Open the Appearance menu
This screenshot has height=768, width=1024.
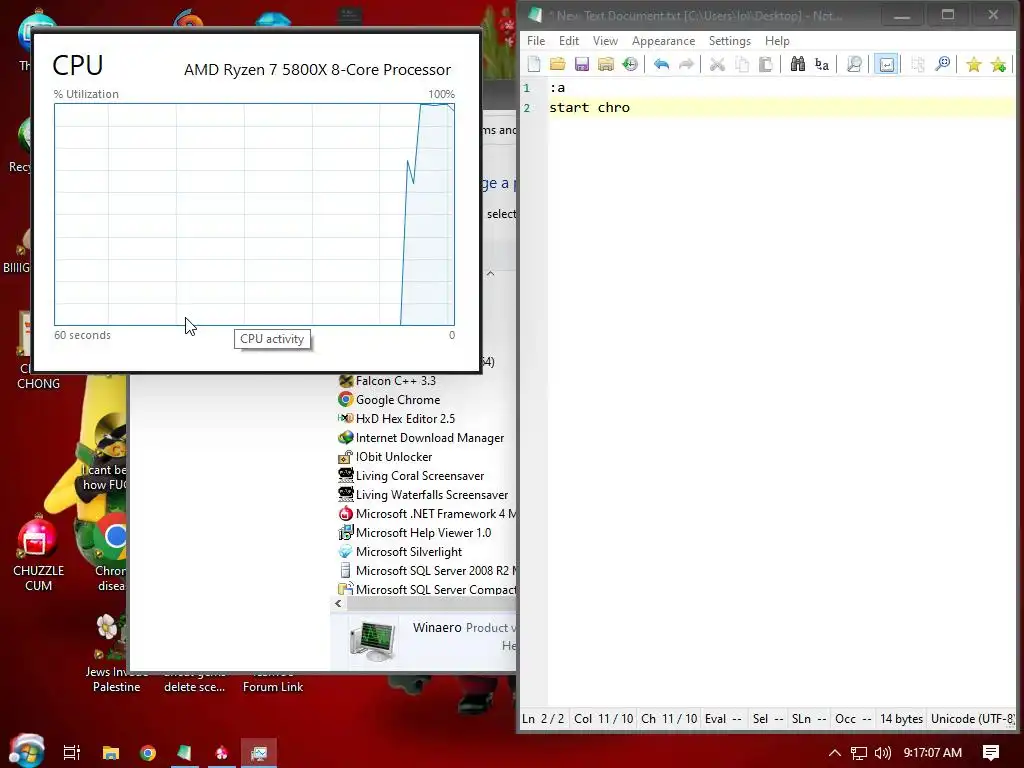(663, 40)
